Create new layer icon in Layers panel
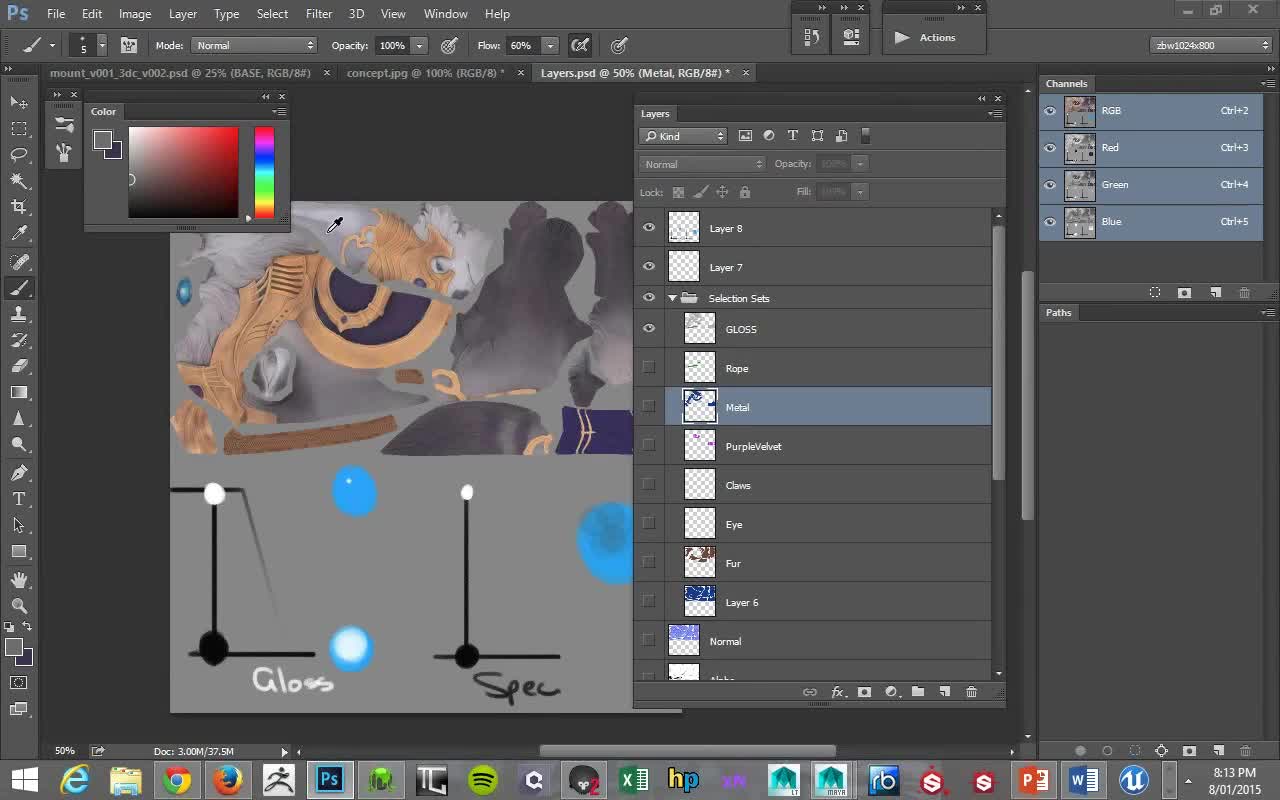 click(x=944, y=692)
